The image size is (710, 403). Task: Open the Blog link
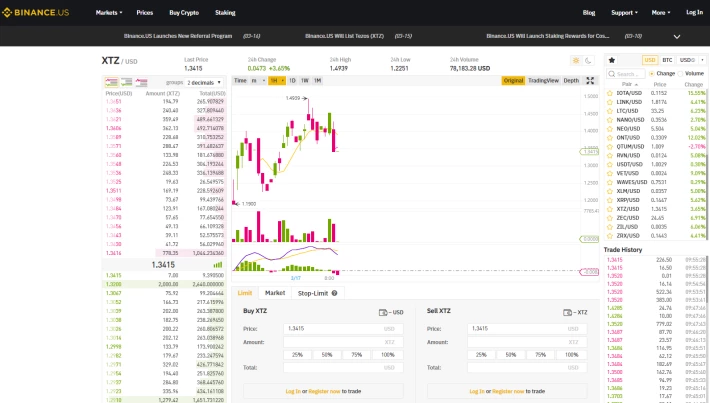tap(589, 13)
